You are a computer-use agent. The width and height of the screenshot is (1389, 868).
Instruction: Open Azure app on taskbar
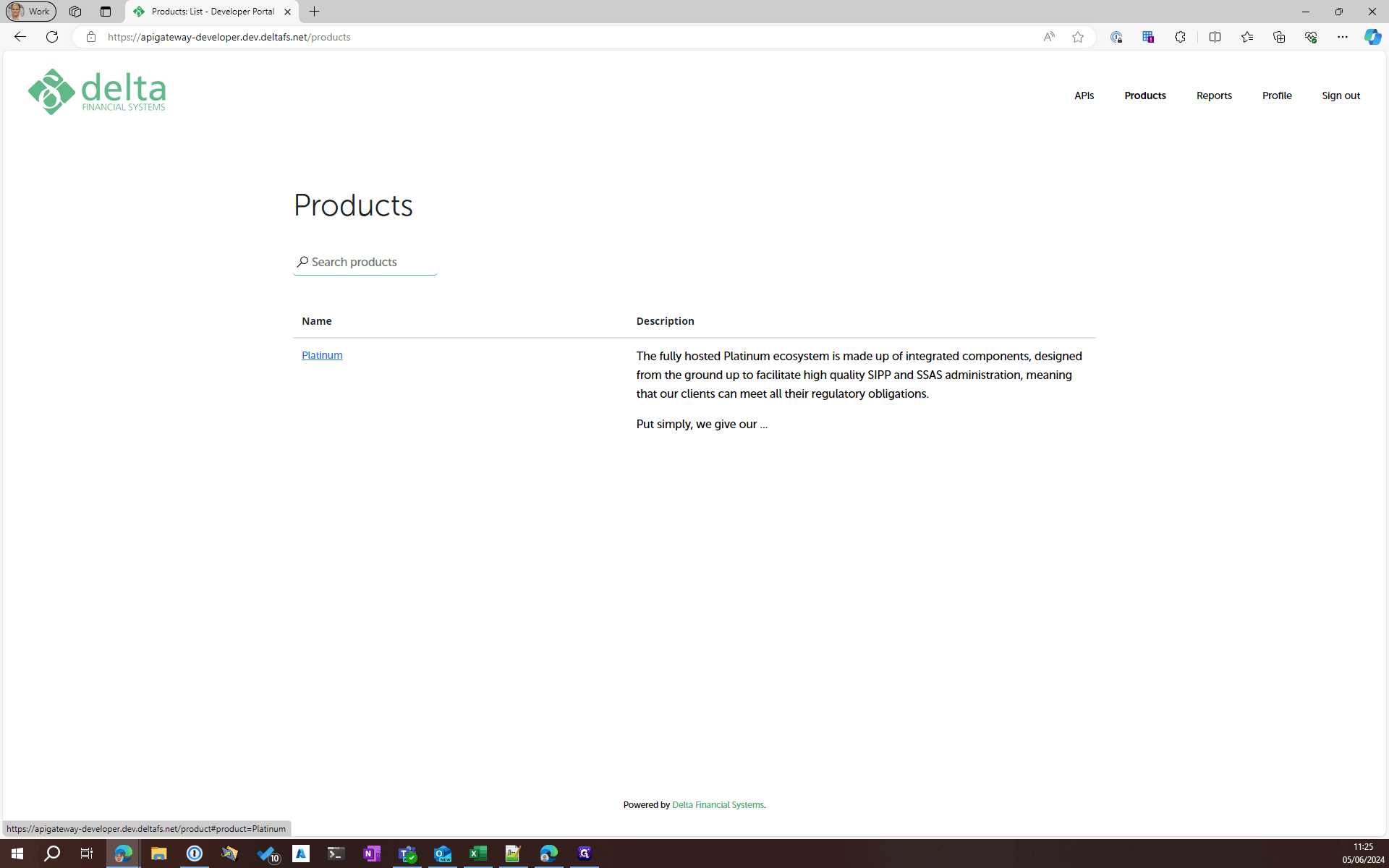click(301, 854)
